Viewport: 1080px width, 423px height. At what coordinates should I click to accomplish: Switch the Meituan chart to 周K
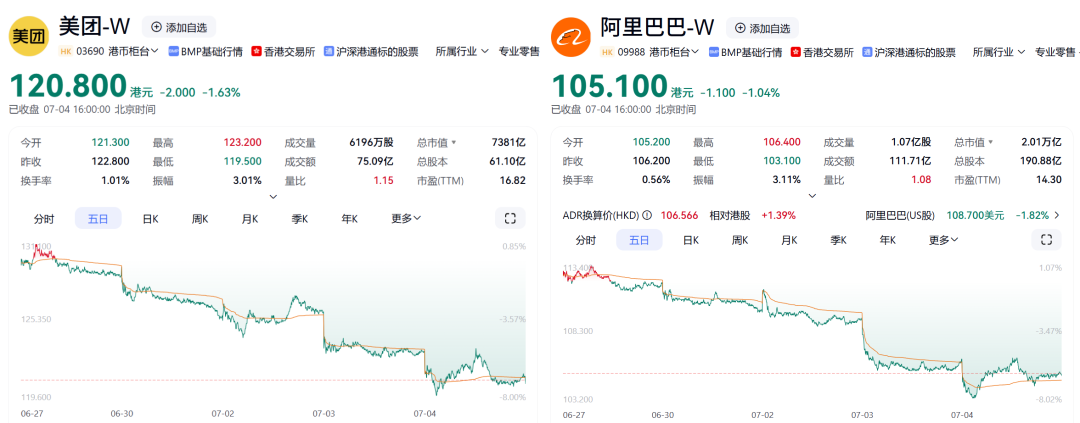200,218
